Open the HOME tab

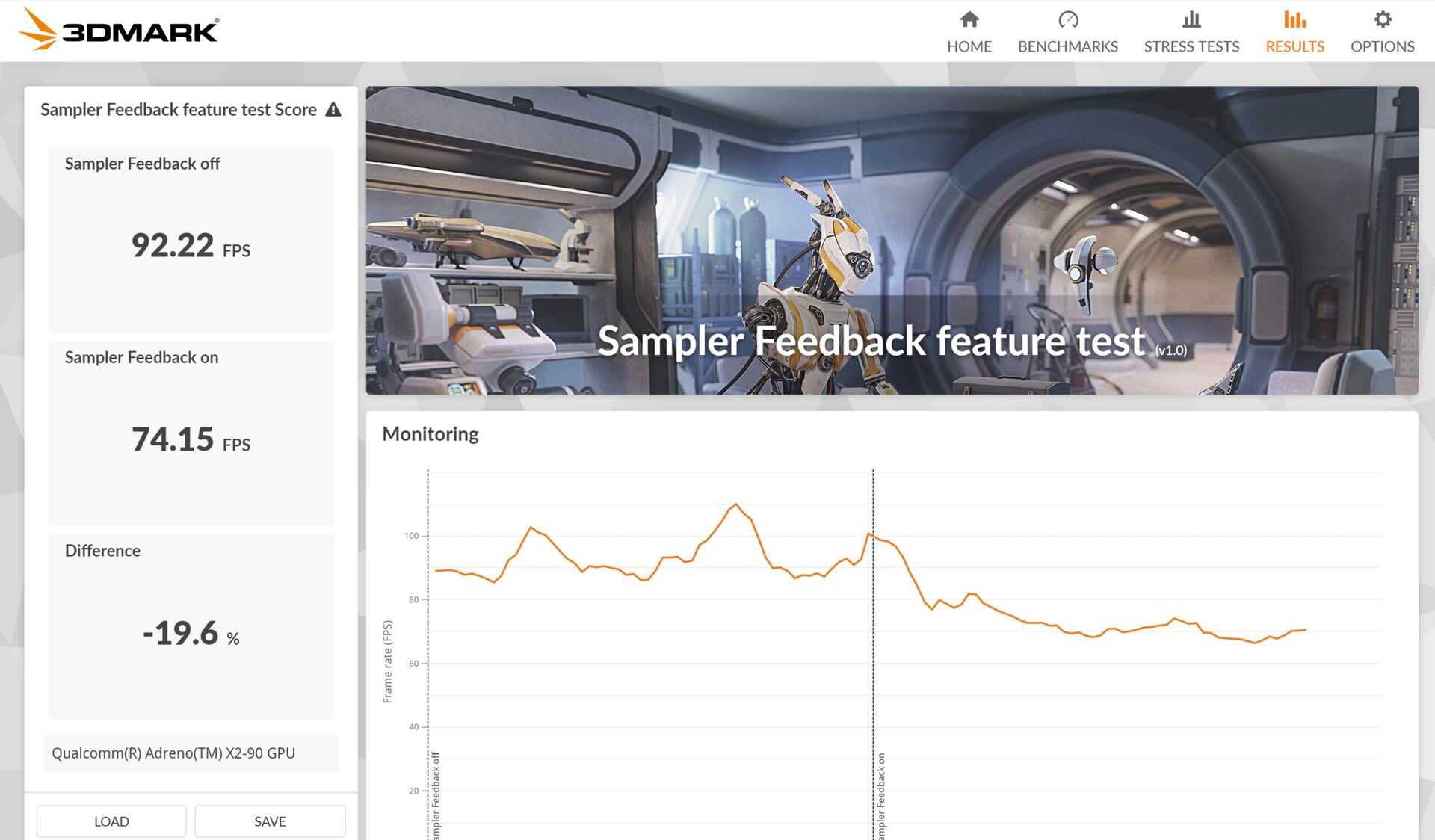pyautogui.click(x=969, y=32)
